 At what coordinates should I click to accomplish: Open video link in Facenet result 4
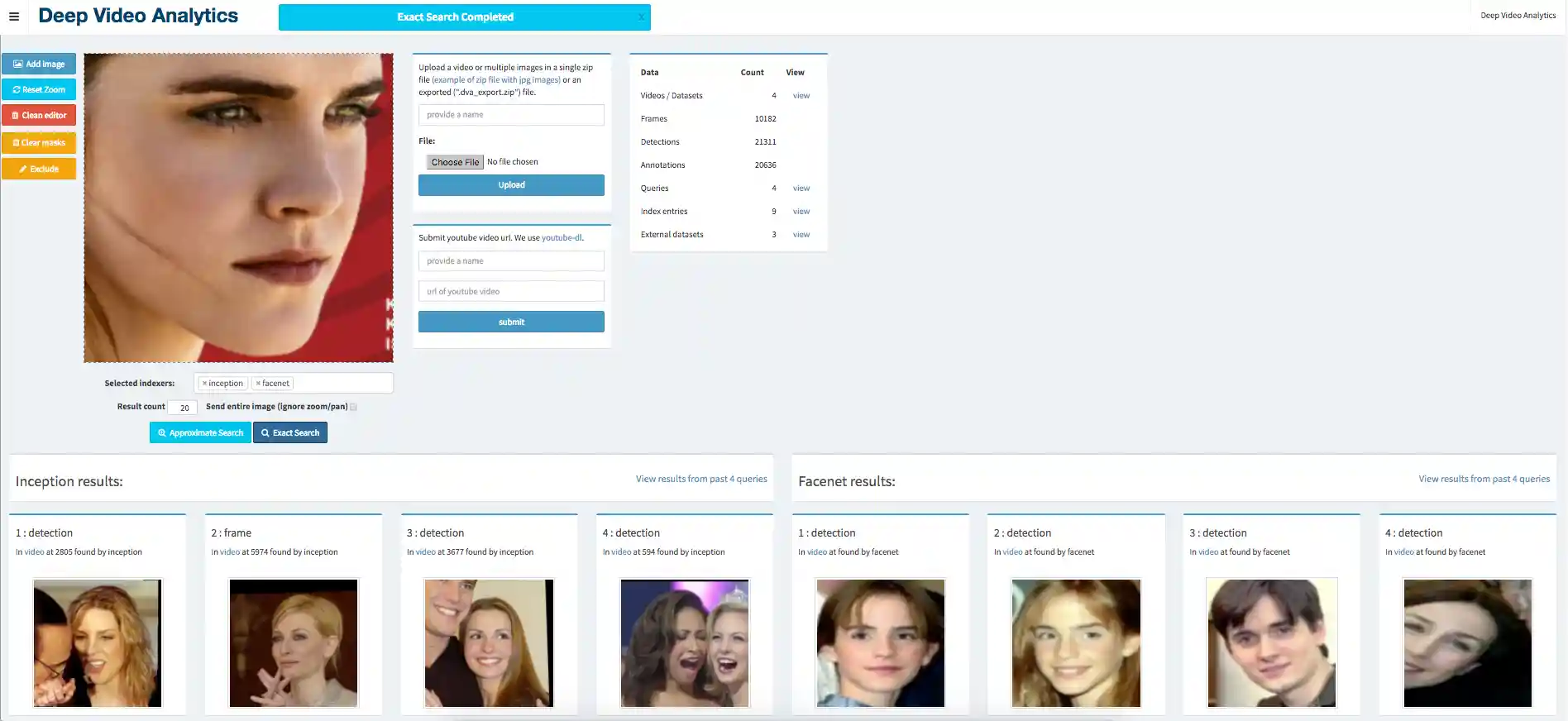coord(1404,552)
